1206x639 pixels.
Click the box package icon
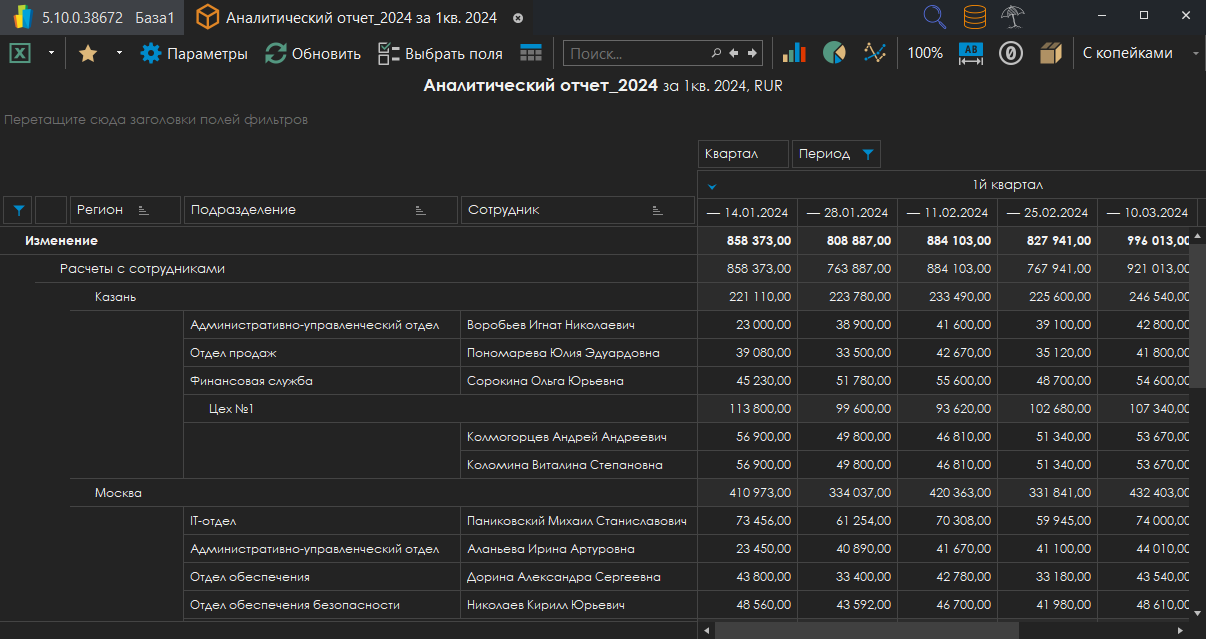pos(1050,54)
